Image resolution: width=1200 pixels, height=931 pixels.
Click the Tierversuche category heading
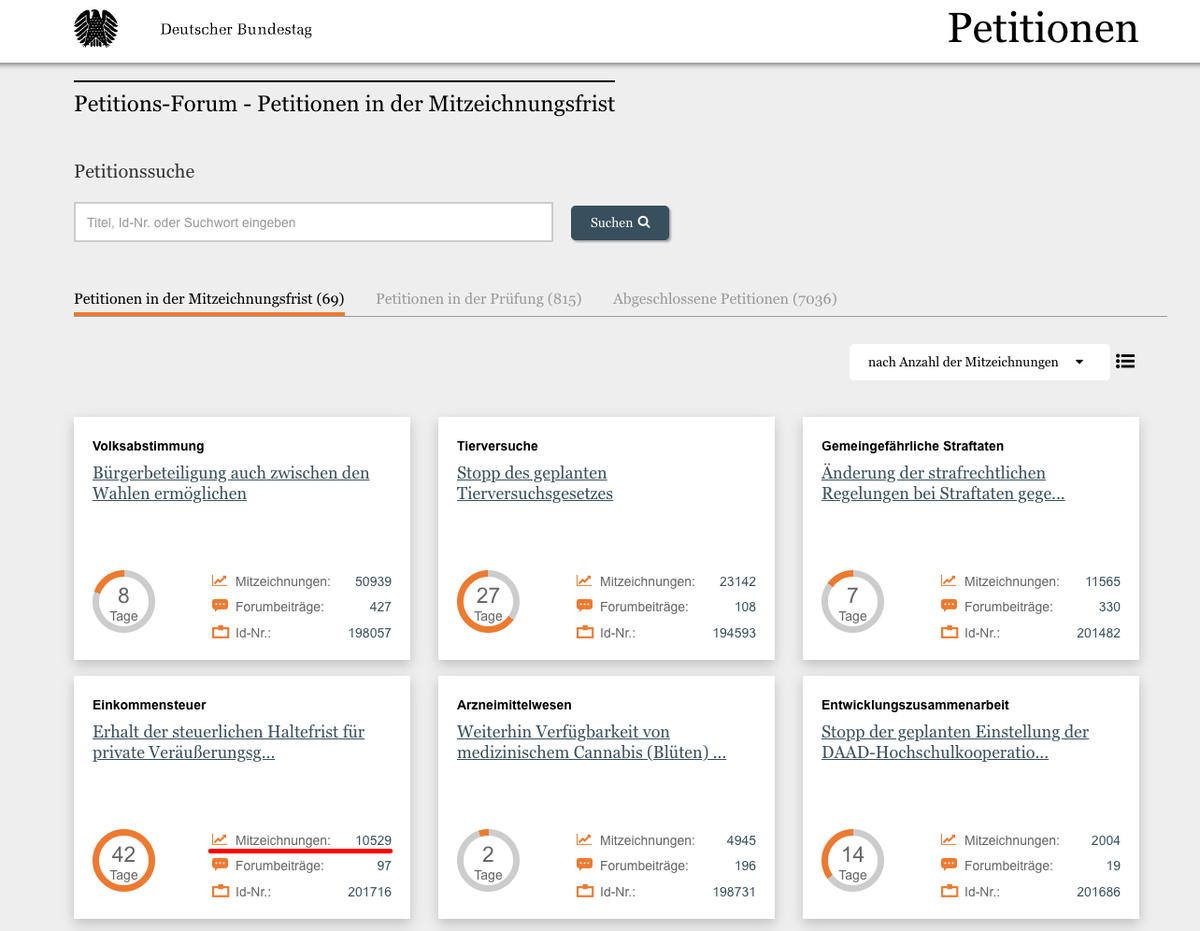click(497, 446)
